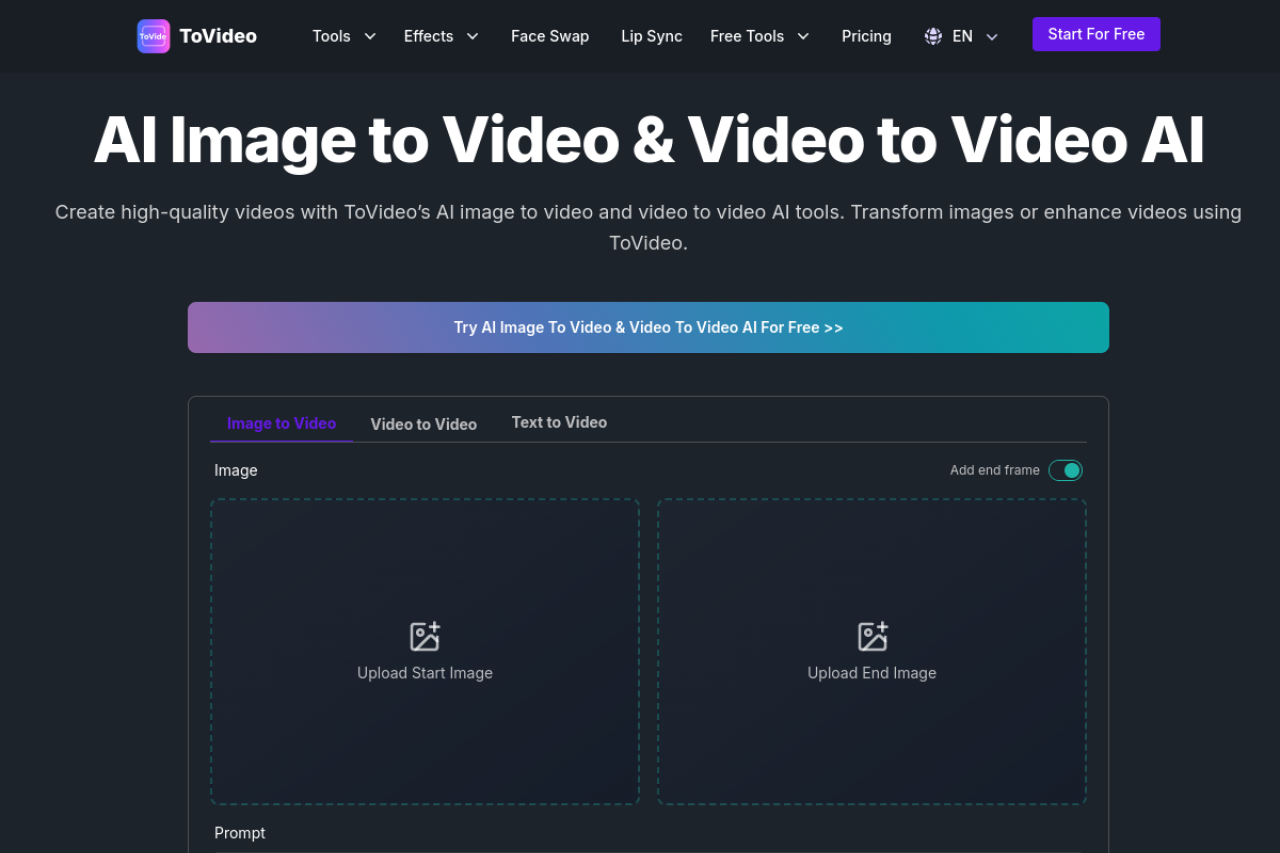Click the Upload End Image picture icon
Viewport: 1280px width, 853px height.
tap(872, 636)
